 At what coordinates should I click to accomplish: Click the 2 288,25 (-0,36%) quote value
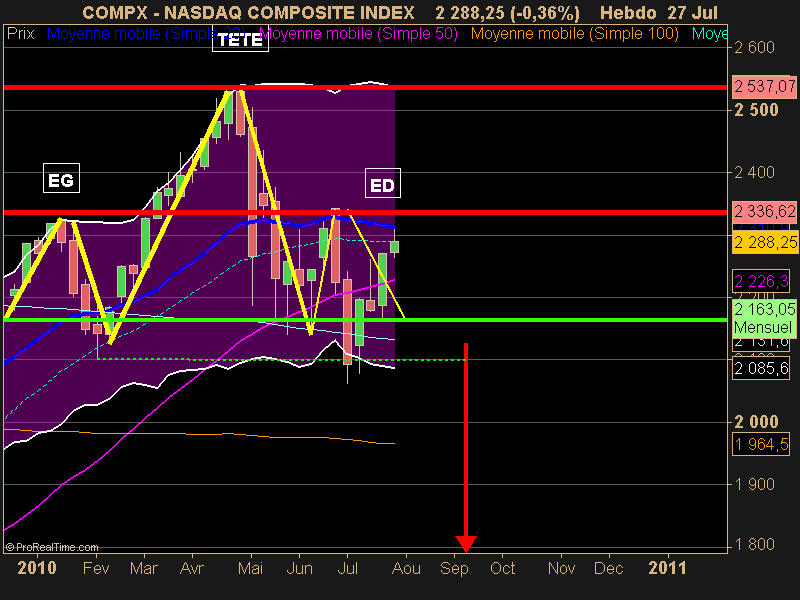508,12
